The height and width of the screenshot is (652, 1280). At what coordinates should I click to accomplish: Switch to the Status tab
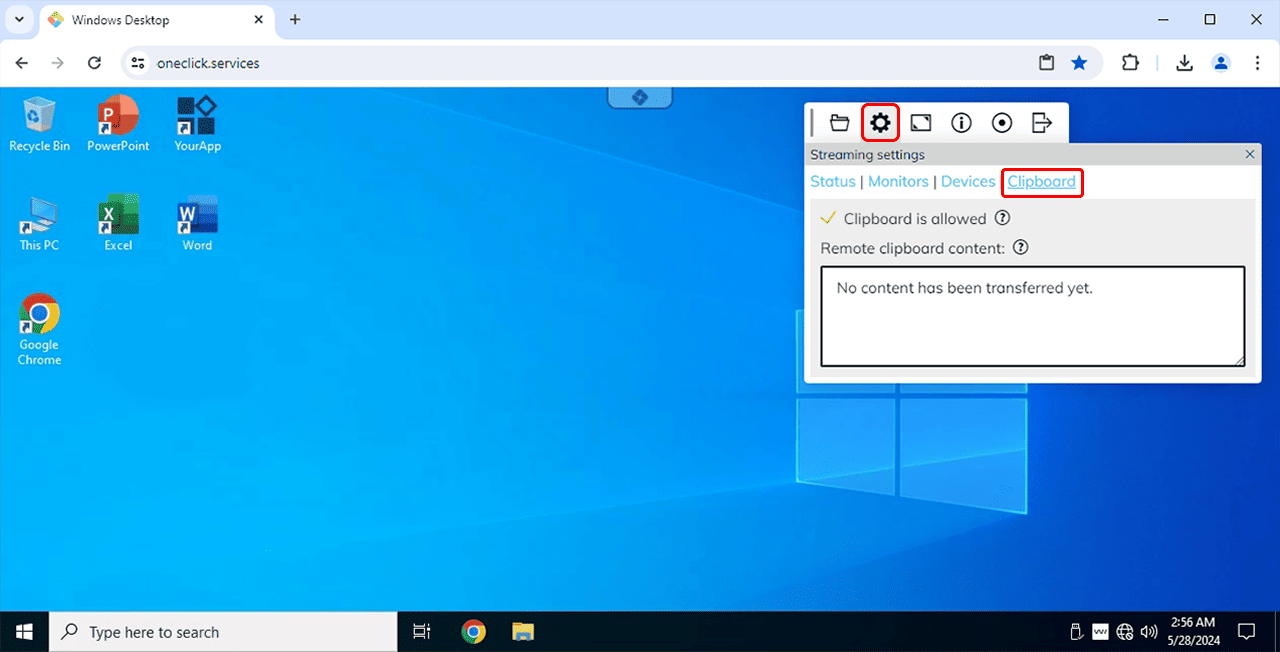coord(833,182)
